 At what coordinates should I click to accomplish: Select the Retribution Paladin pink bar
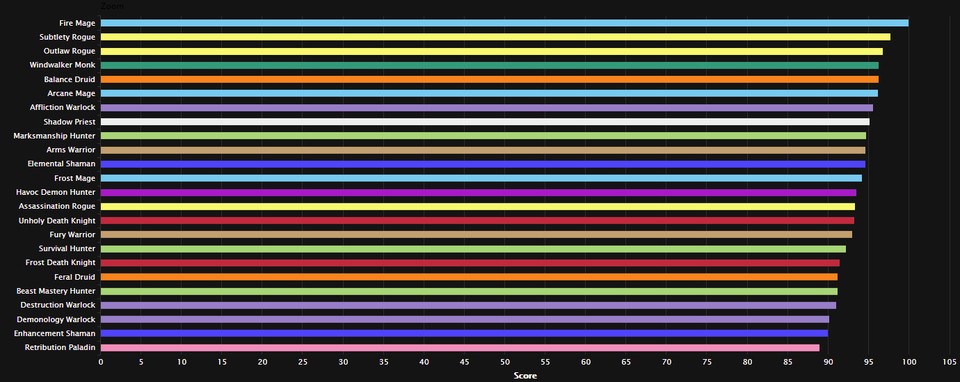click(460, 348)
